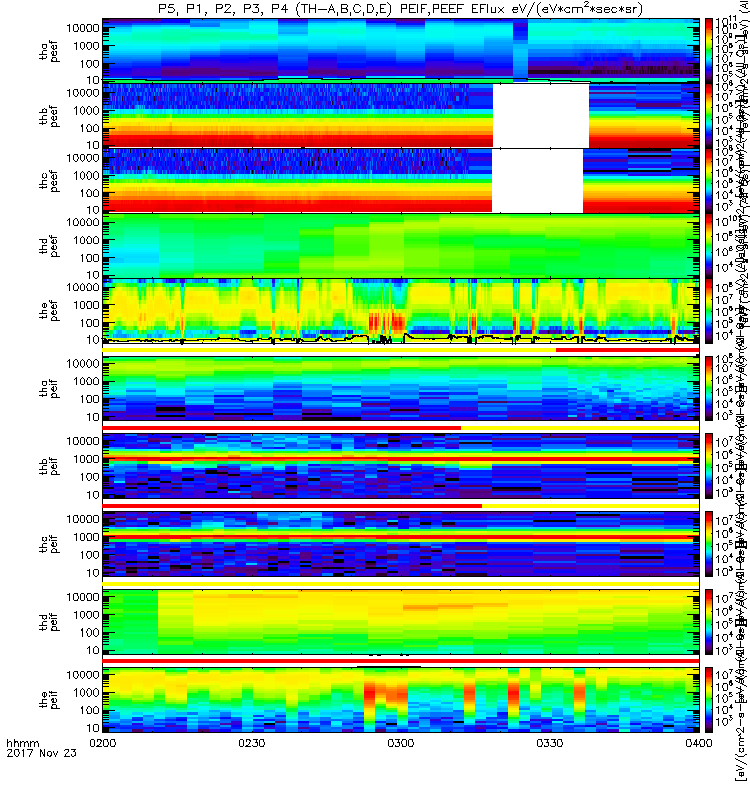Click the white data gap in thc peef panel
The width and height of the screenshot is (750, 800).
537,181
